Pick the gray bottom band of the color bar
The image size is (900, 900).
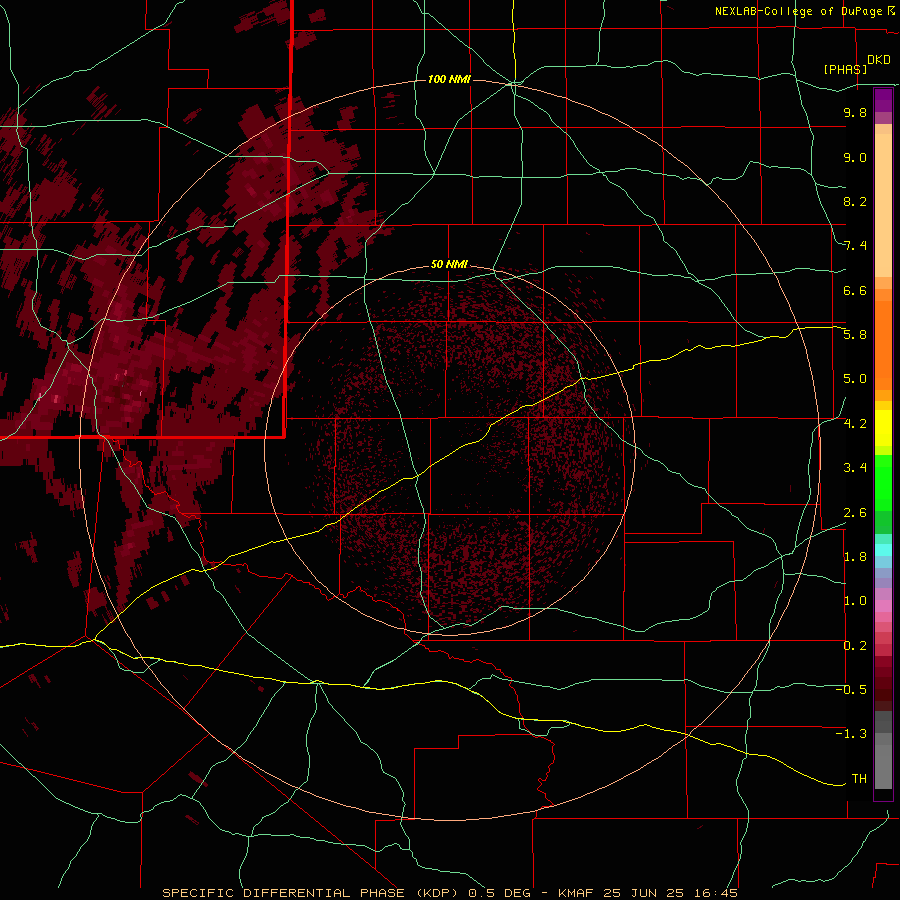click(883, 761)
